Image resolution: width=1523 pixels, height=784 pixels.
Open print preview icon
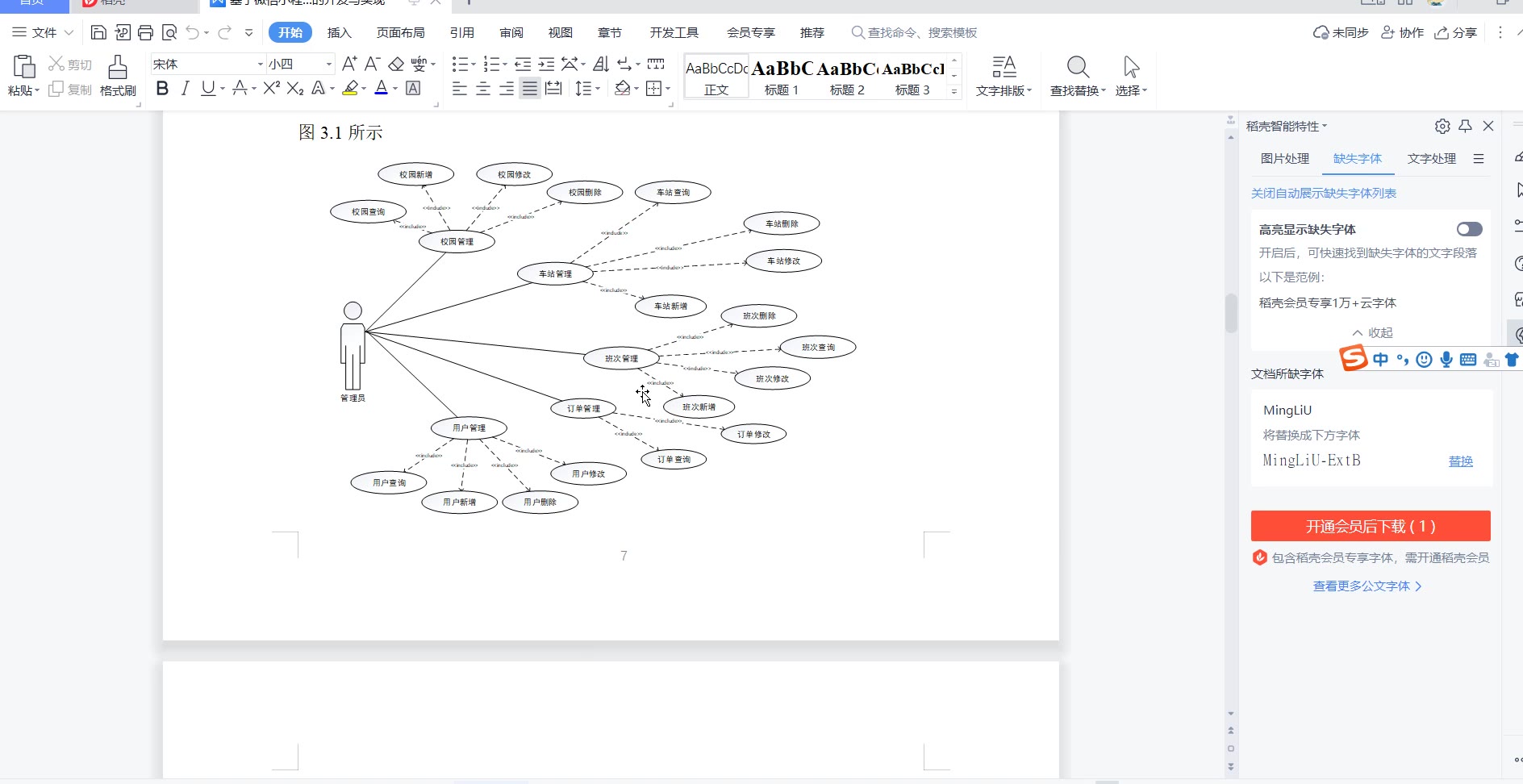pos(169,32)
